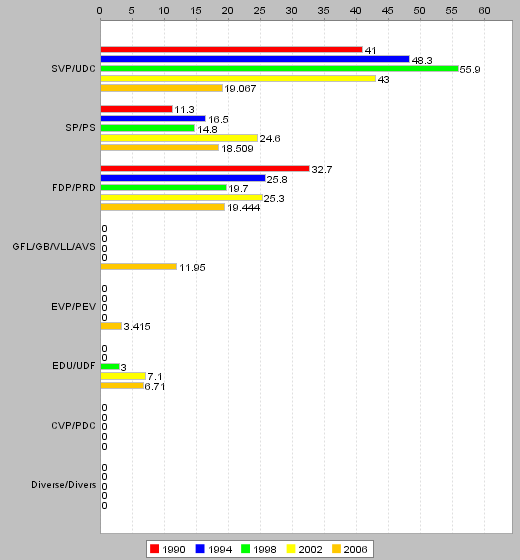520x560 pixels.
Task: Click the FDP/PRD orange bar labeled 19.444
Action: coord(162,207)
